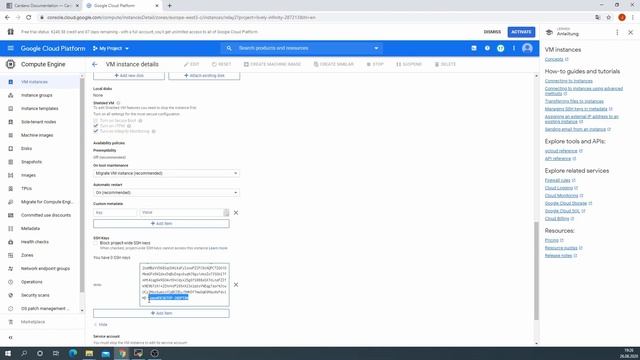Click the metadata Key input field

[x=115, y=213]
